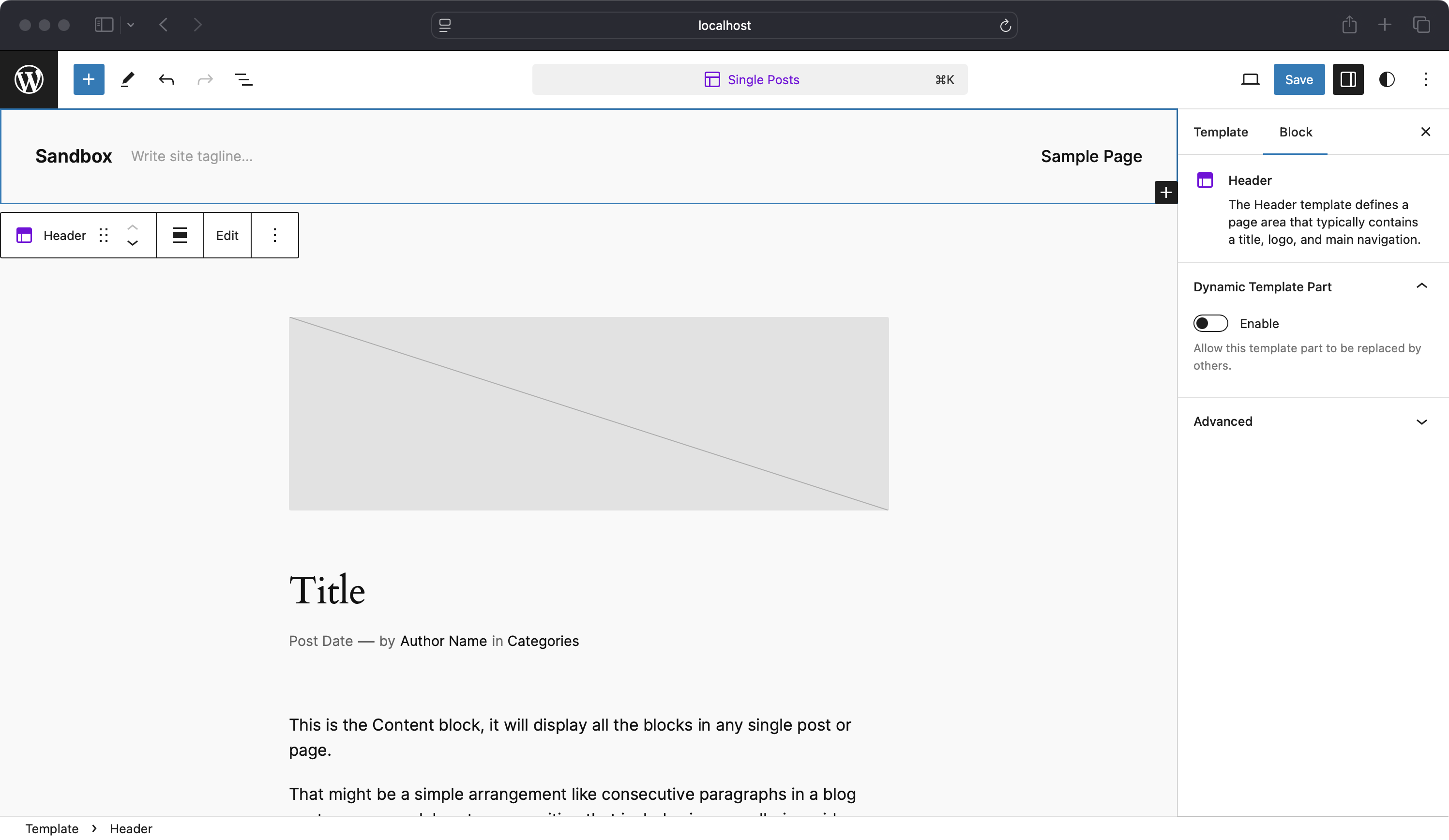Toggle the settings sidebar panel
This screenshot has width=1449, height=840.
1348,79
